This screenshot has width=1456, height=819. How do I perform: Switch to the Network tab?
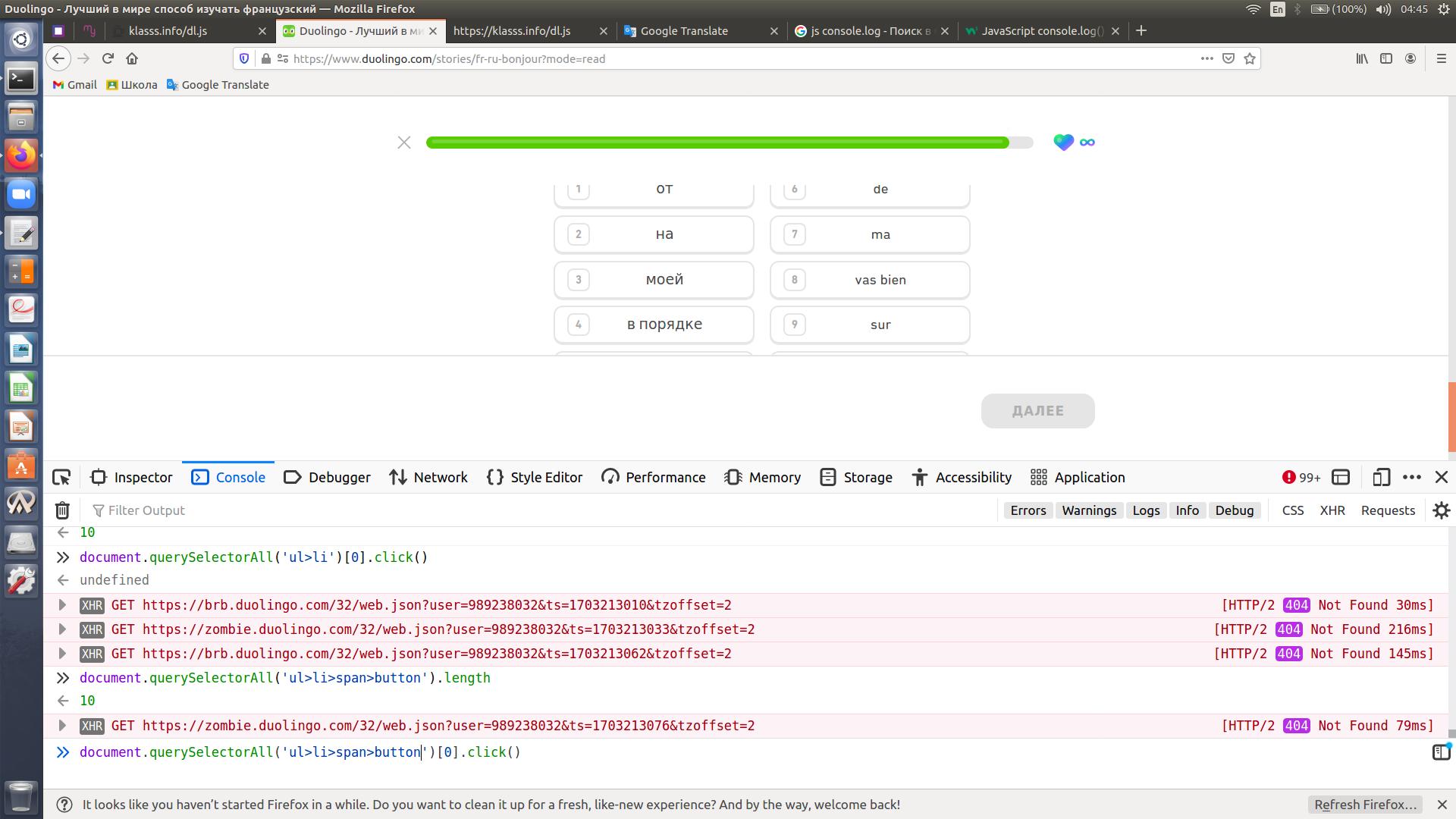[x=428, y=477]
